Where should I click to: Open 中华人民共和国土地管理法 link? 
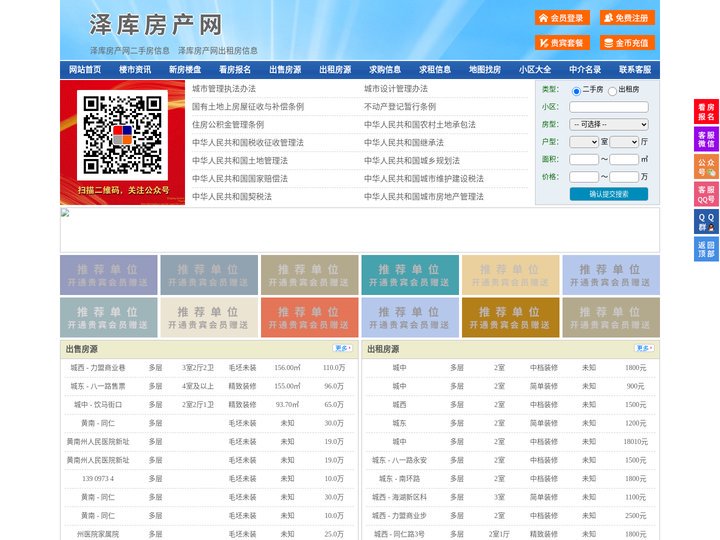pos(240,160)
